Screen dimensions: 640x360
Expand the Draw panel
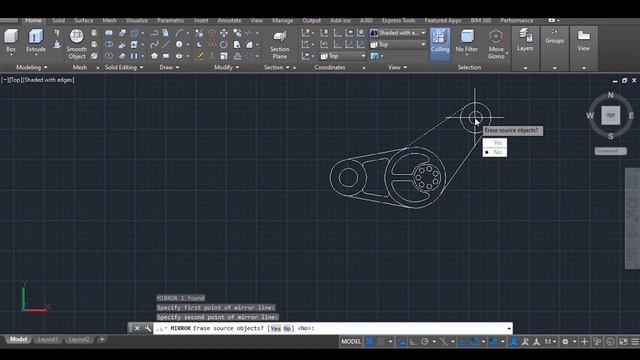pyautogui.click(x=169, y=67)
